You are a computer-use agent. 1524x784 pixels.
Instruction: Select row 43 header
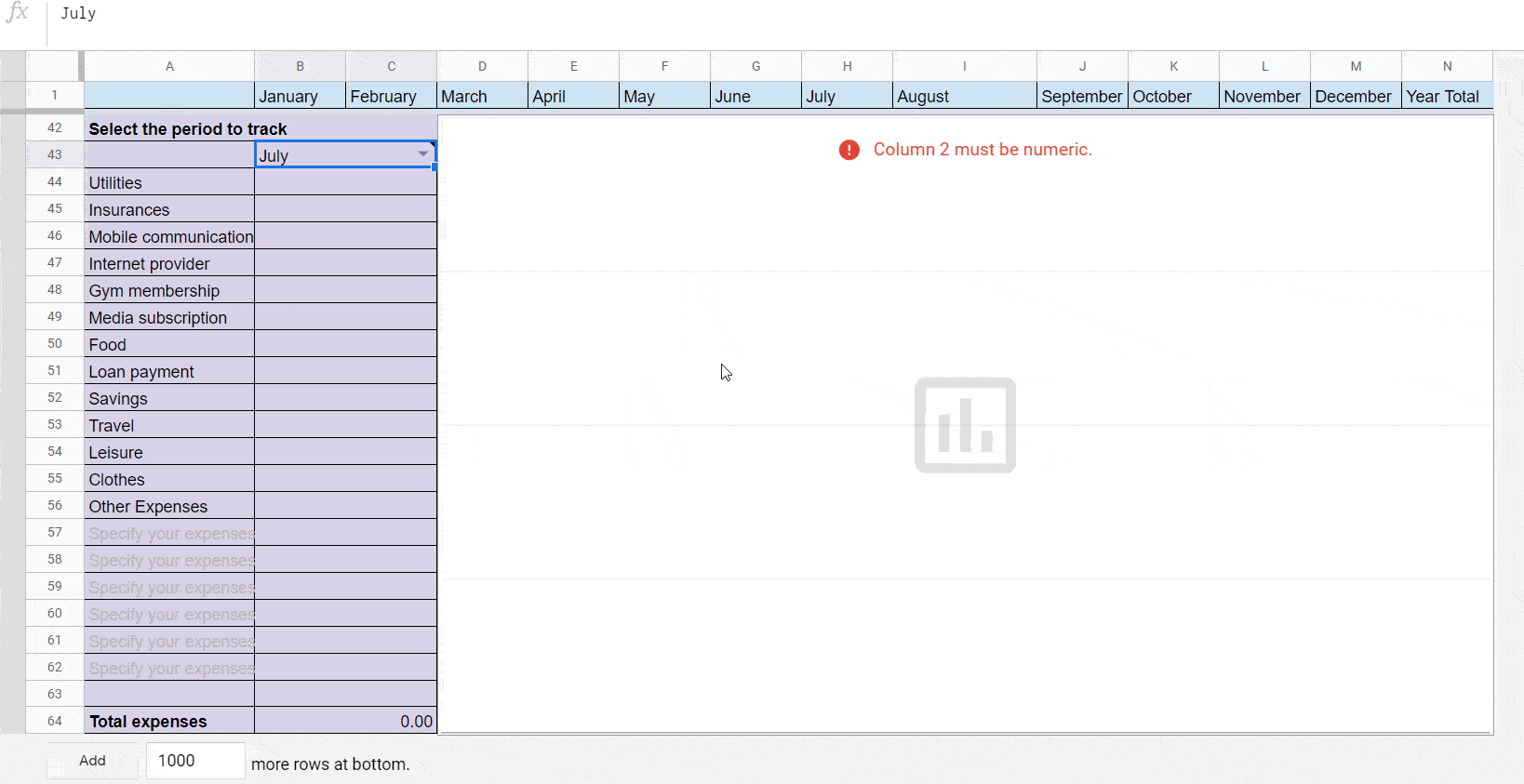(x=55, y=154)
